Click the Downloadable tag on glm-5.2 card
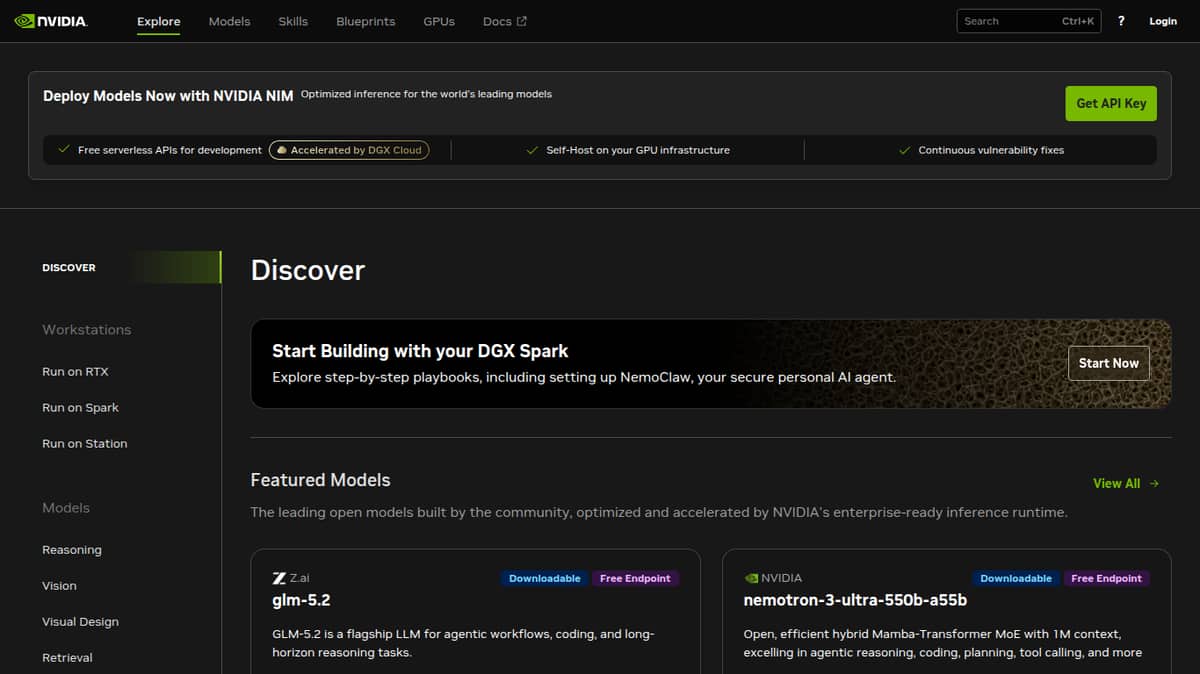Screen dimensions: 1200x674 click(545, 578)
